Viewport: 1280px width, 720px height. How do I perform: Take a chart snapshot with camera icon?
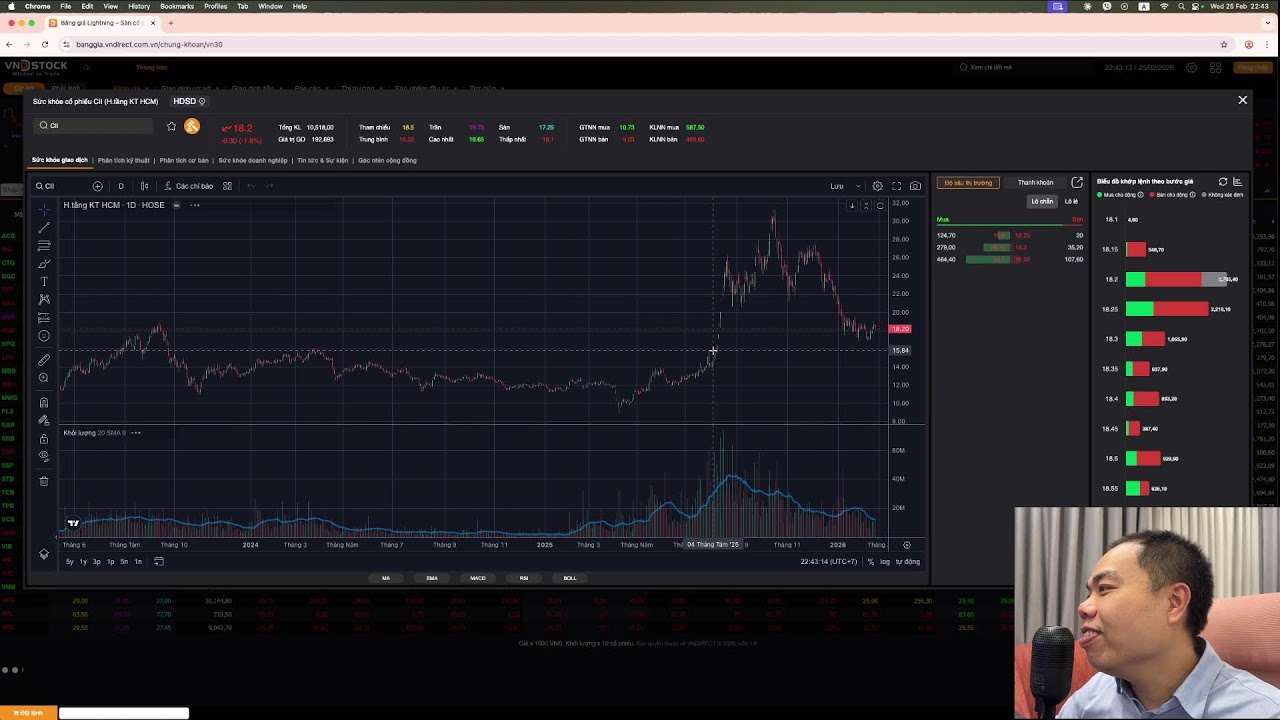click(915, 186)
